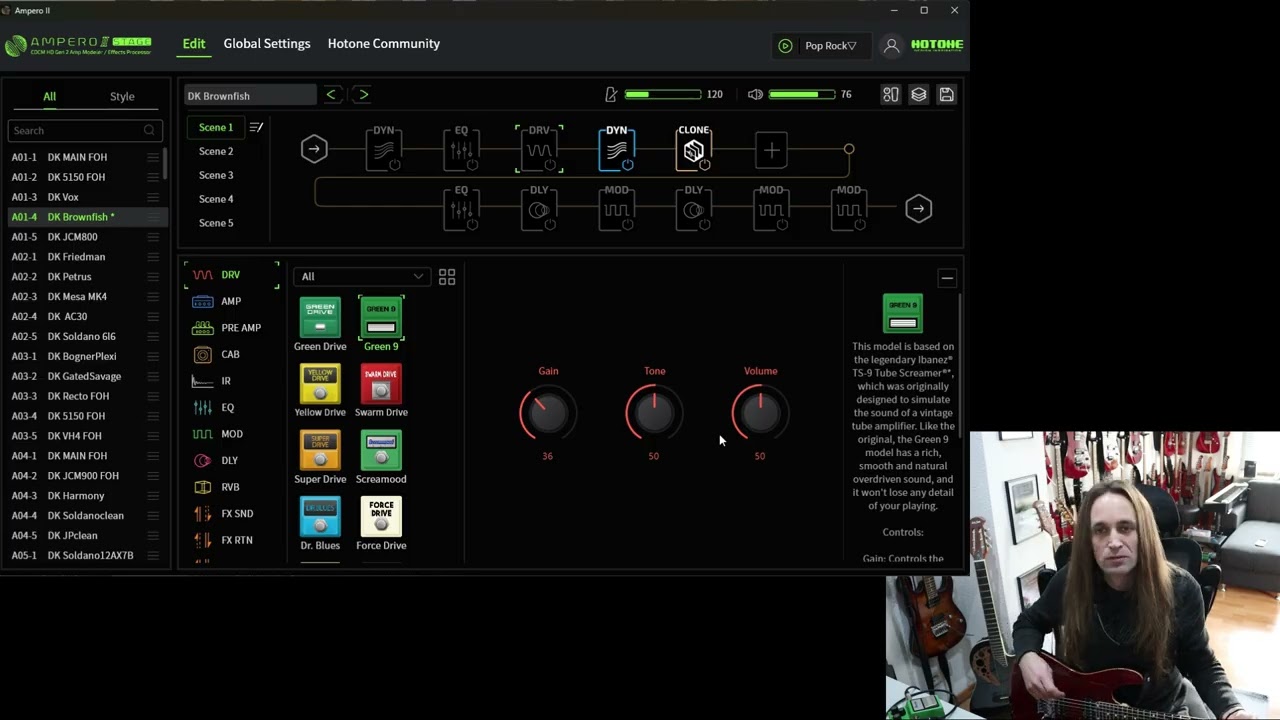Open menu handle for DK Friedman
Image resolution: width=1280 pixels, height=720 pixels.
coord(153,257)
